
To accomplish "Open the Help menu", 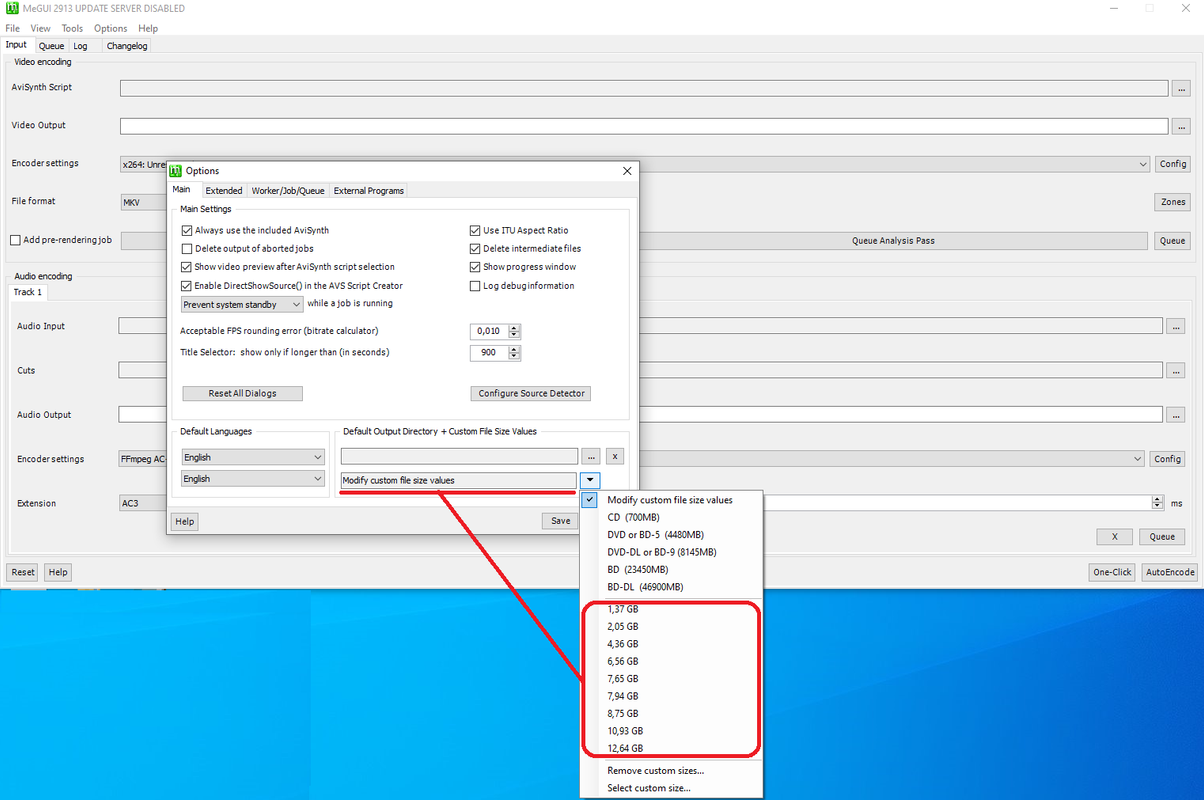I will click(148, 29).
